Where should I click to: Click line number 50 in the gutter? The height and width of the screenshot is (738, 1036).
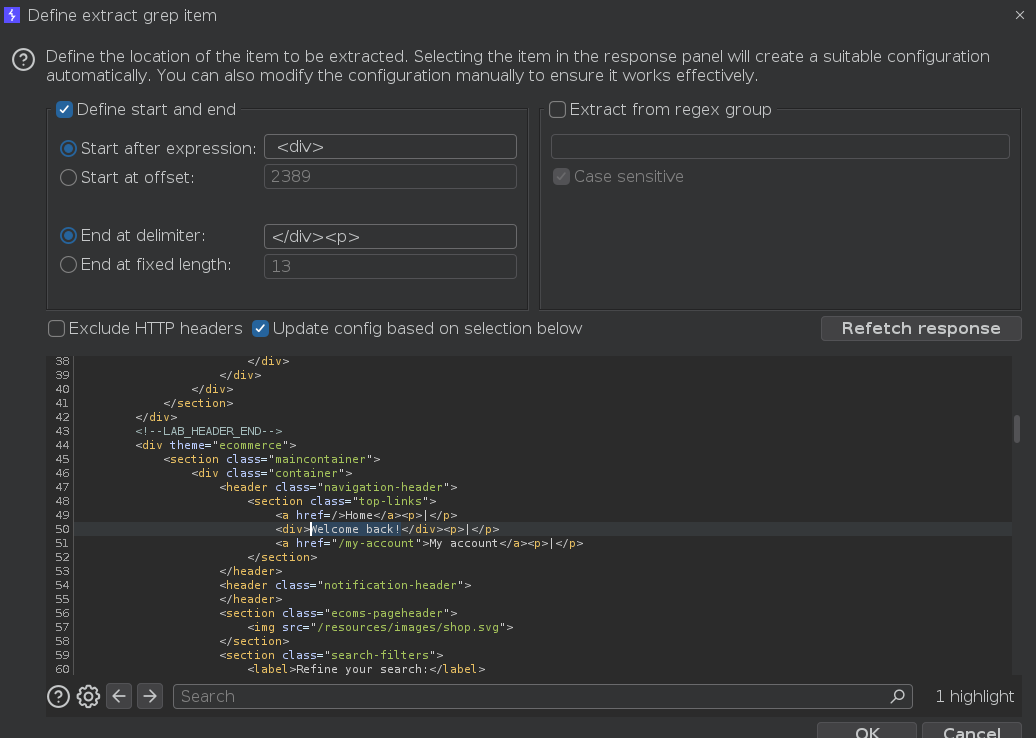coord(62,529)
